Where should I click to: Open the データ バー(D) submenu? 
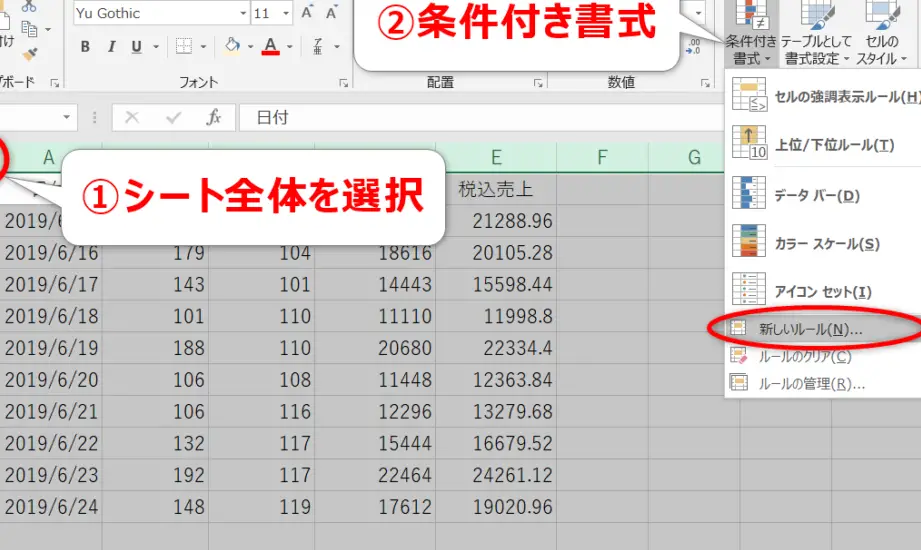click(816, 196)
